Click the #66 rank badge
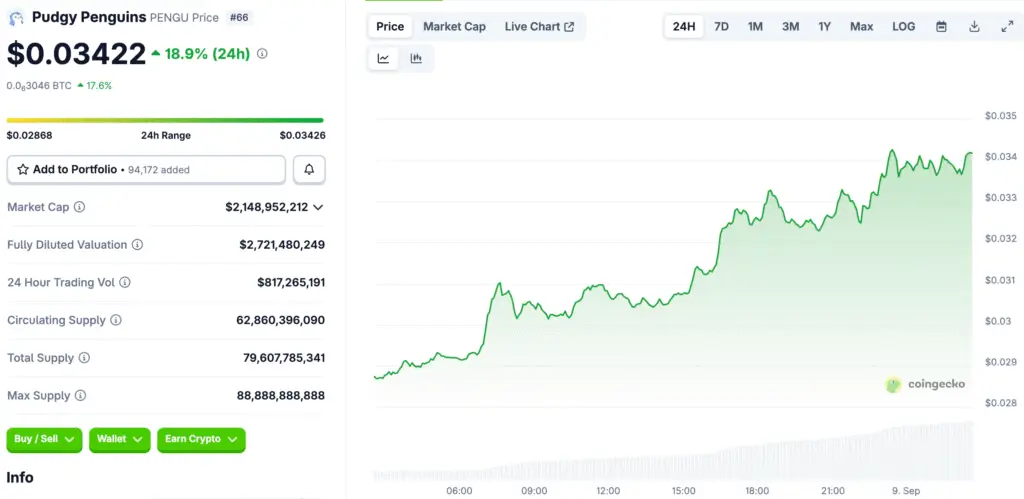Screen dimensions: 1024x499 (x=239, y=18)
